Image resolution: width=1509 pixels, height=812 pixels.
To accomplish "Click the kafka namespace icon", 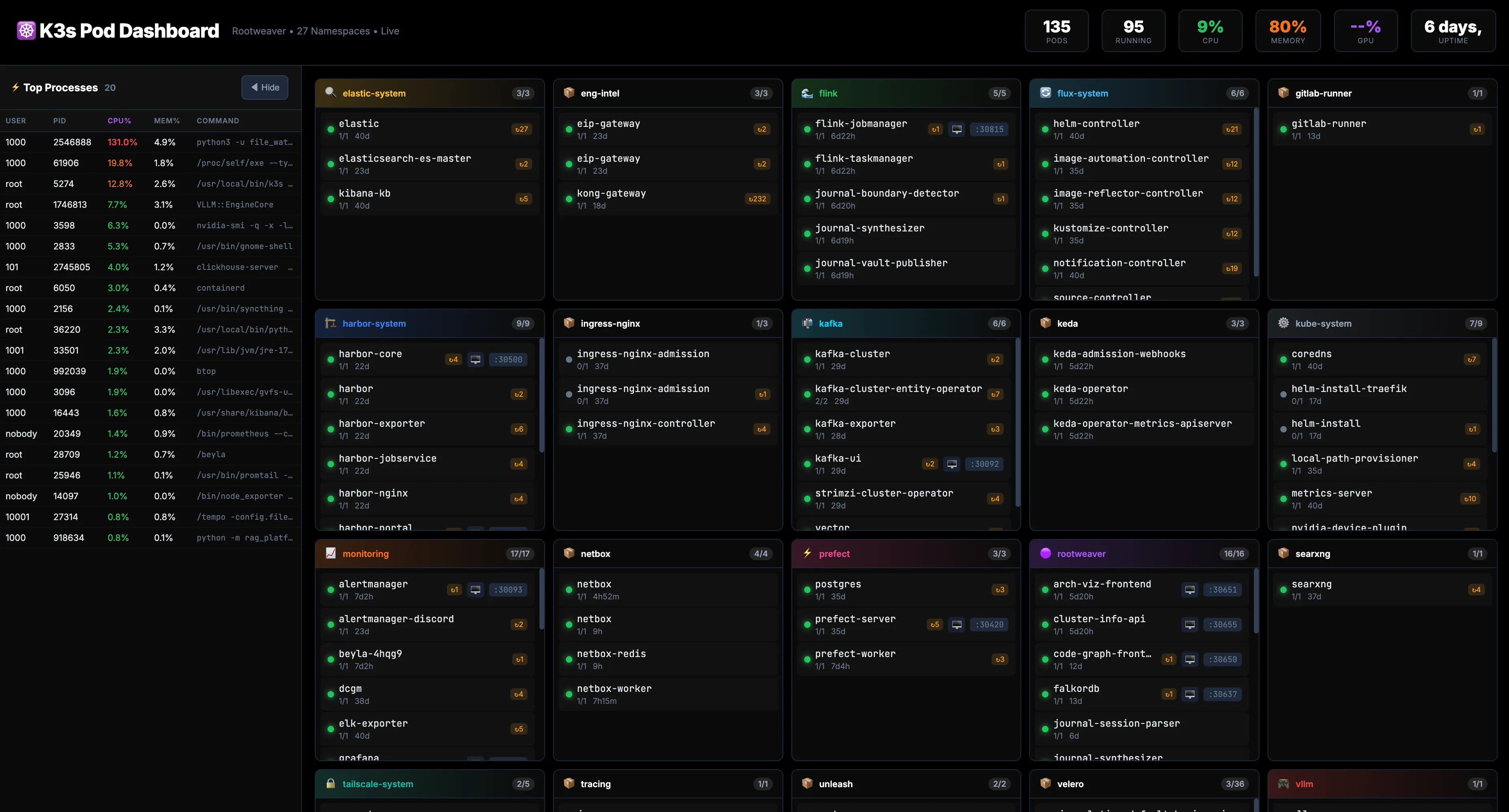I will (807, 323).
